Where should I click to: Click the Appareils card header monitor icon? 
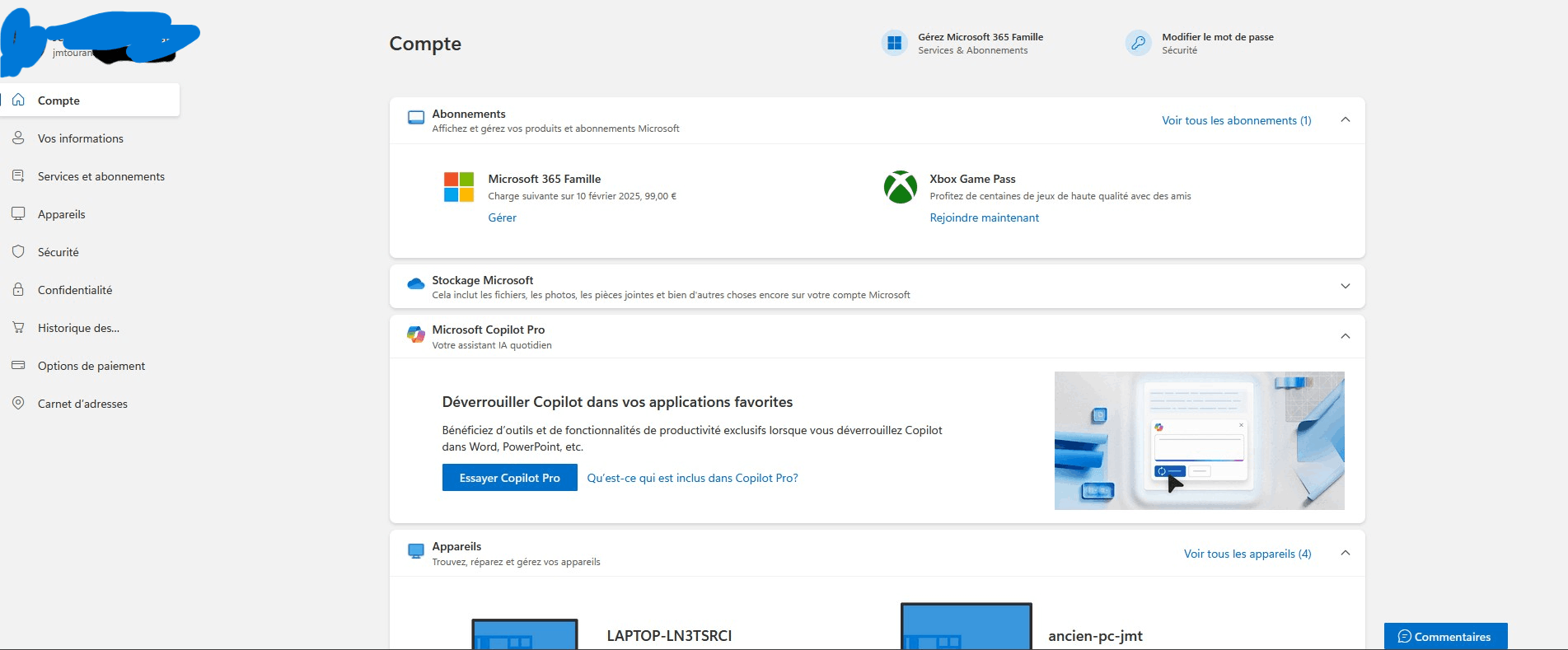point(416,551)
